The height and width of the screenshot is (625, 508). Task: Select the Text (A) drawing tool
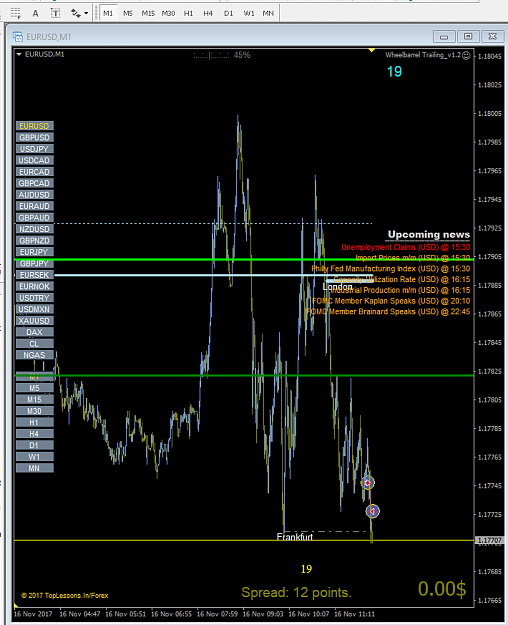pyautogui.click(x=35, y=13)
